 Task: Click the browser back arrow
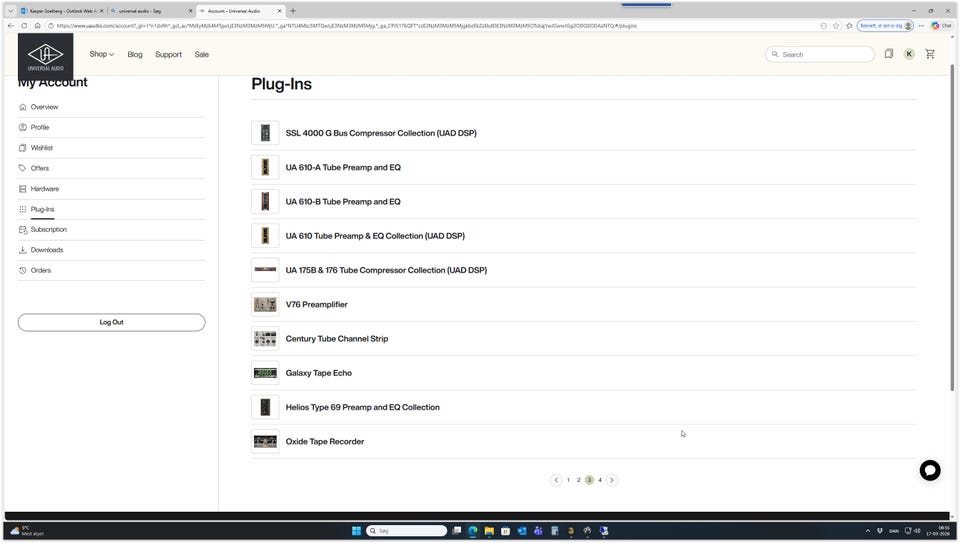(10, 26)
